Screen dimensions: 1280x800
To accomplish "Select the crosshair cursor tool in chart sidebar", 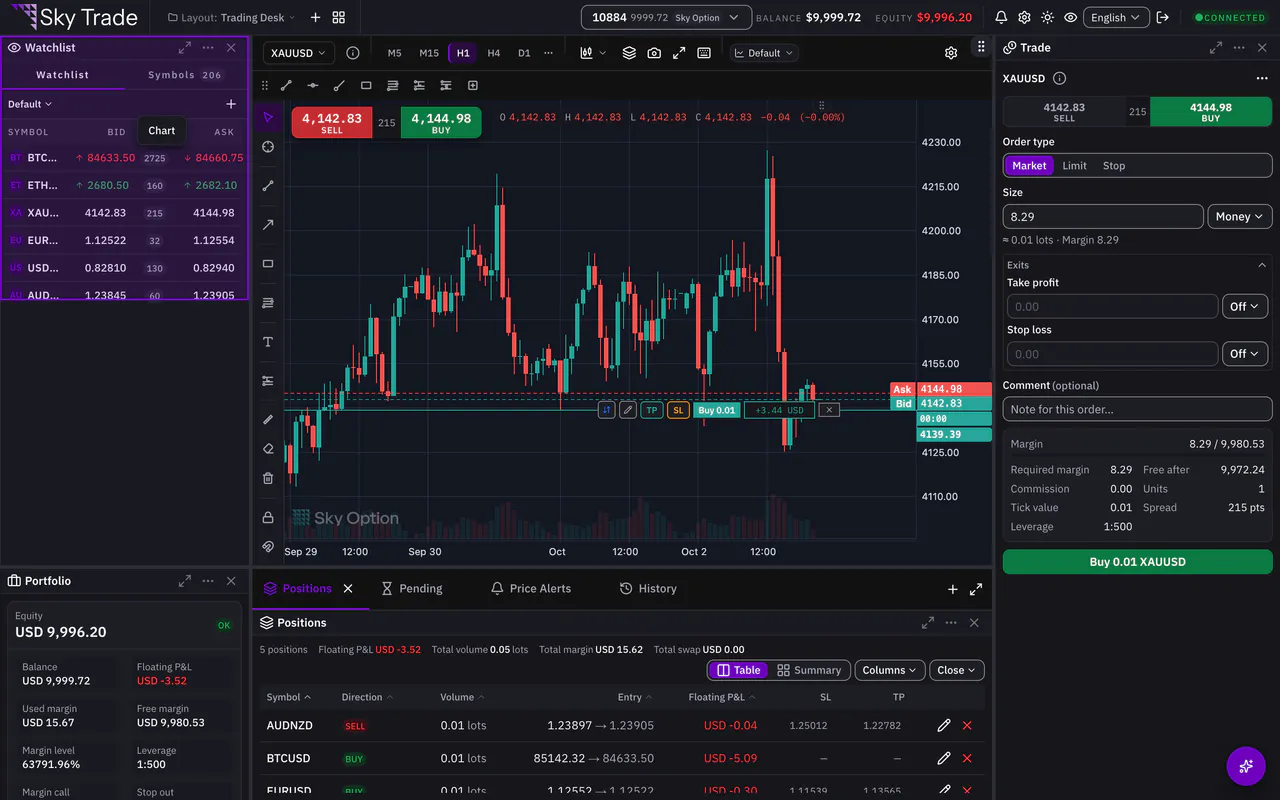I will coord(268,147).
